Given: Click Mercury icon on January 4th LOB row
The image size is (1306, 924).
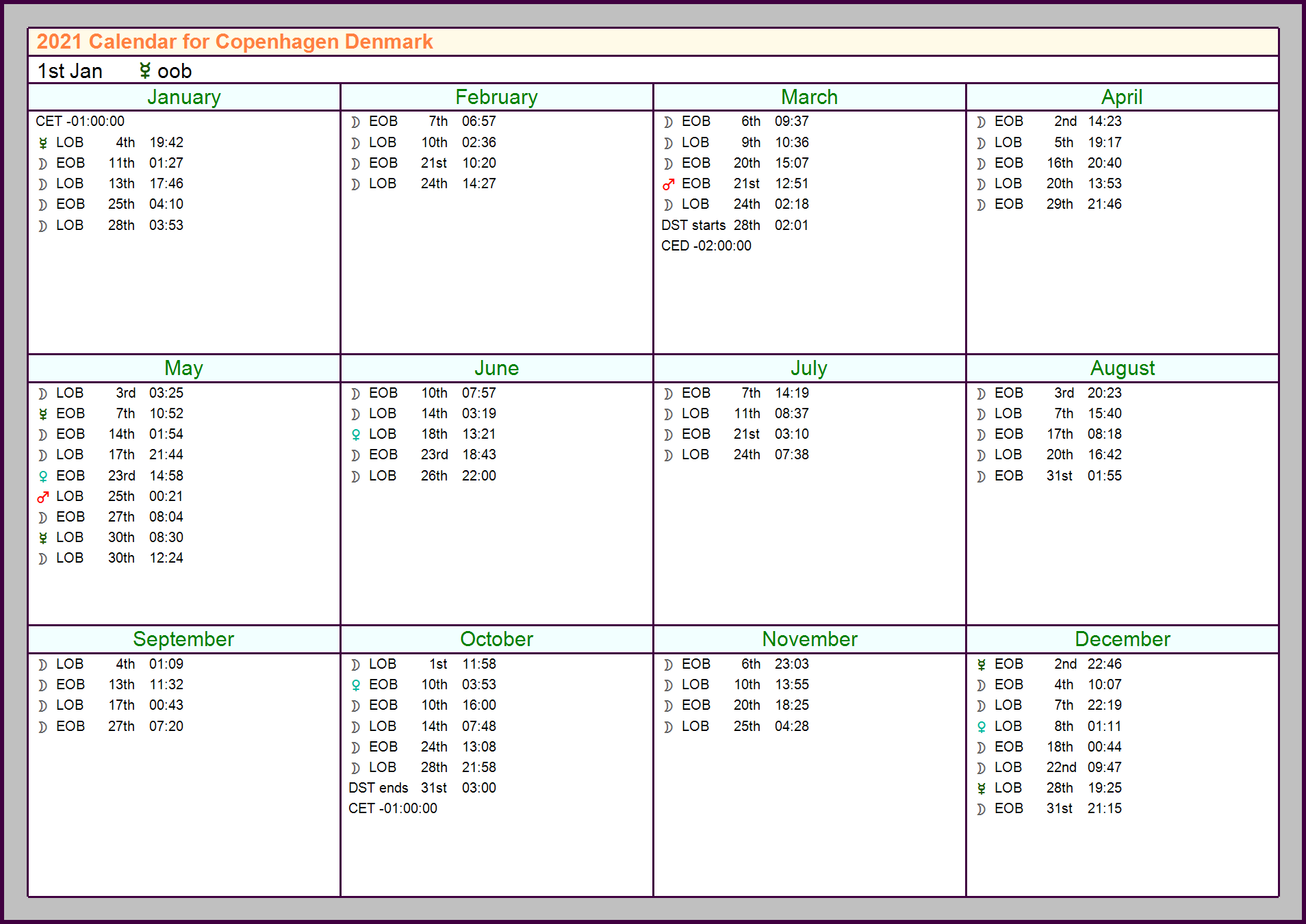Looking at the screenshot, I should click(43, 143).
